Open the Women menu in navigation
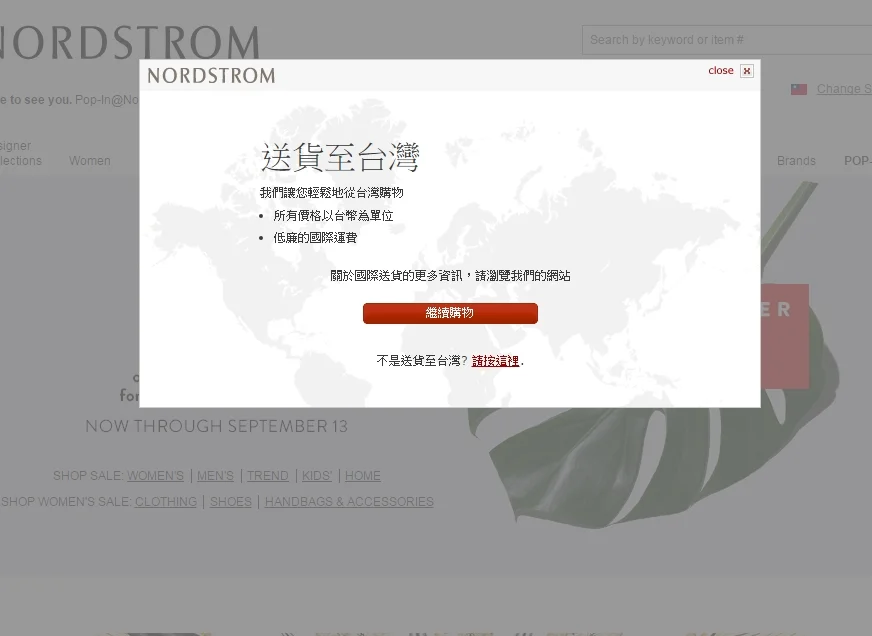Image resolution: width=872 pixels, height=636 pixels. 90,161
